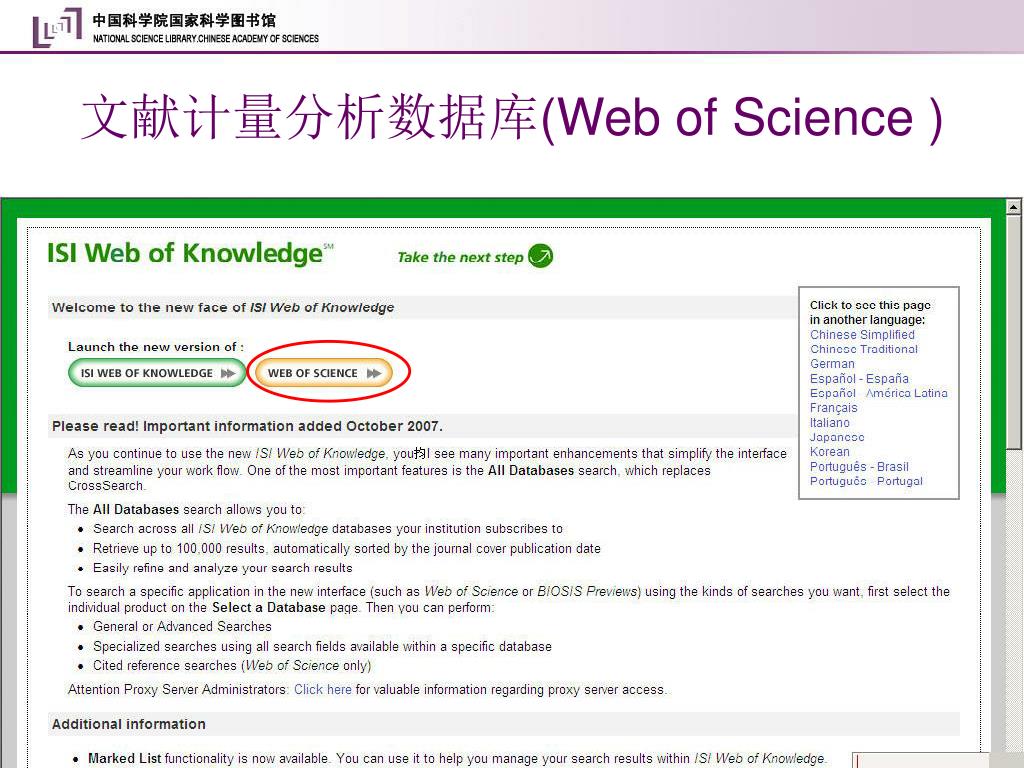
Task: Click the scrollbar up arrow
Action: pos(1014,207)
